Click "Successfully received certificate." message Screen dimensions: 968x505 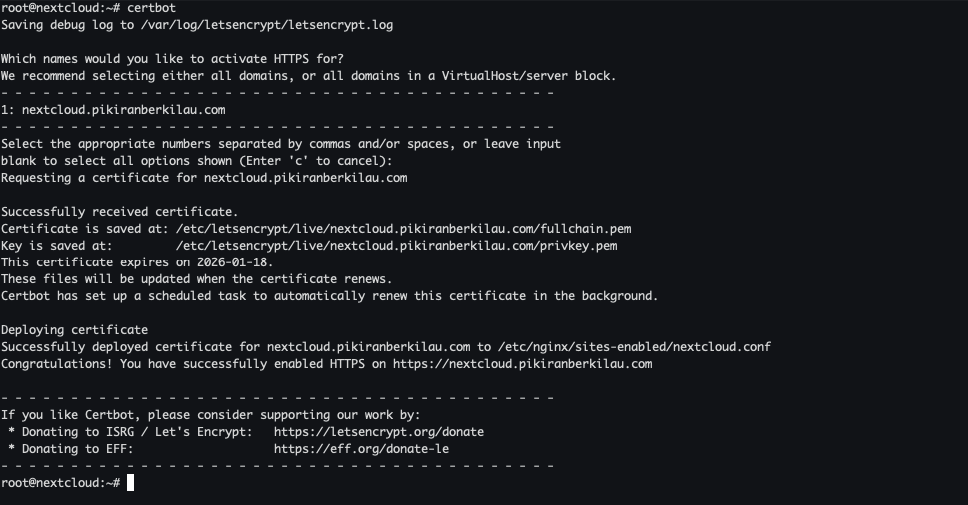pos(120,212)
